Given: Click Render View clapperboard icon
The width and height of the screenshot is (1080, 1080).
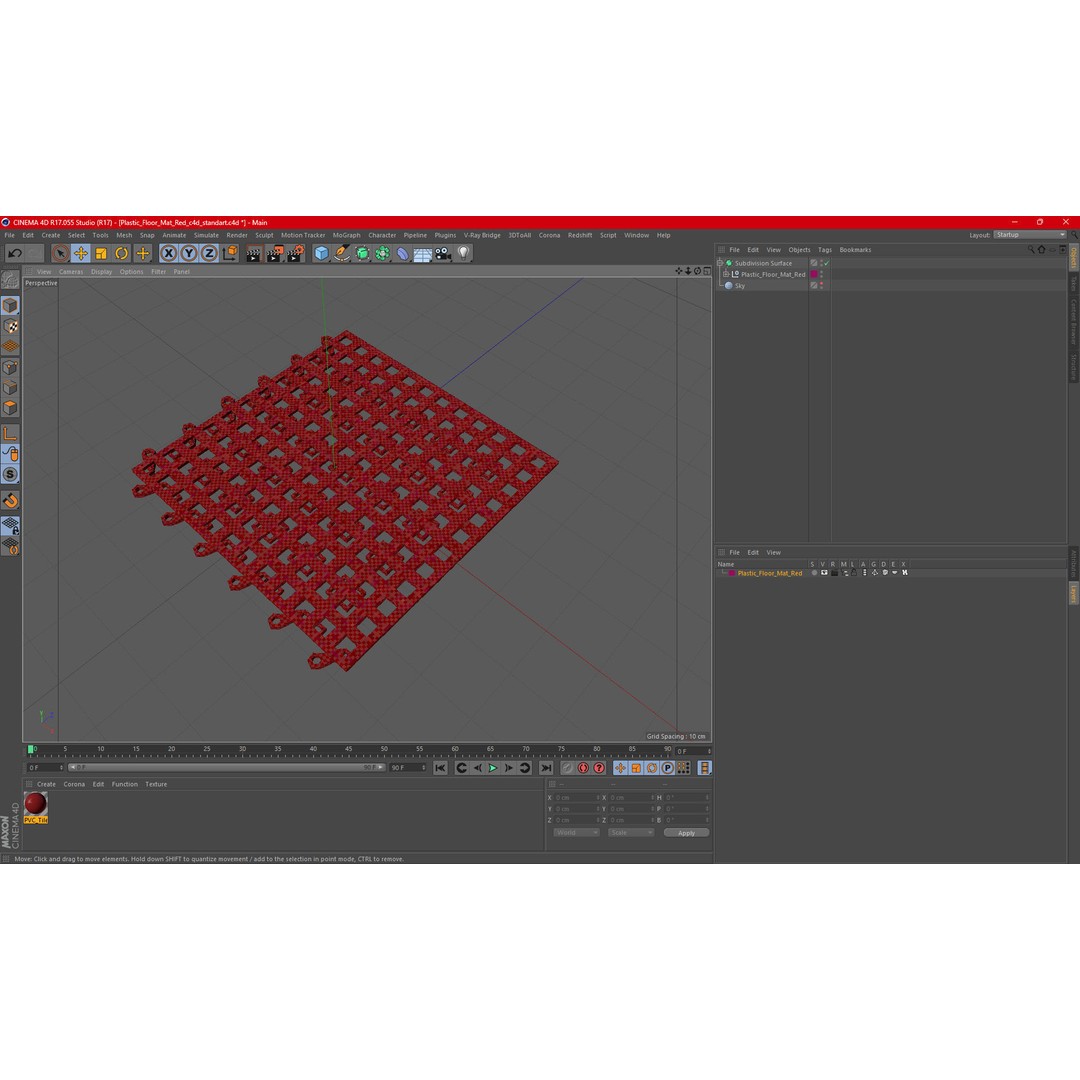Looking at the screenshot, I should click(253, 253).
